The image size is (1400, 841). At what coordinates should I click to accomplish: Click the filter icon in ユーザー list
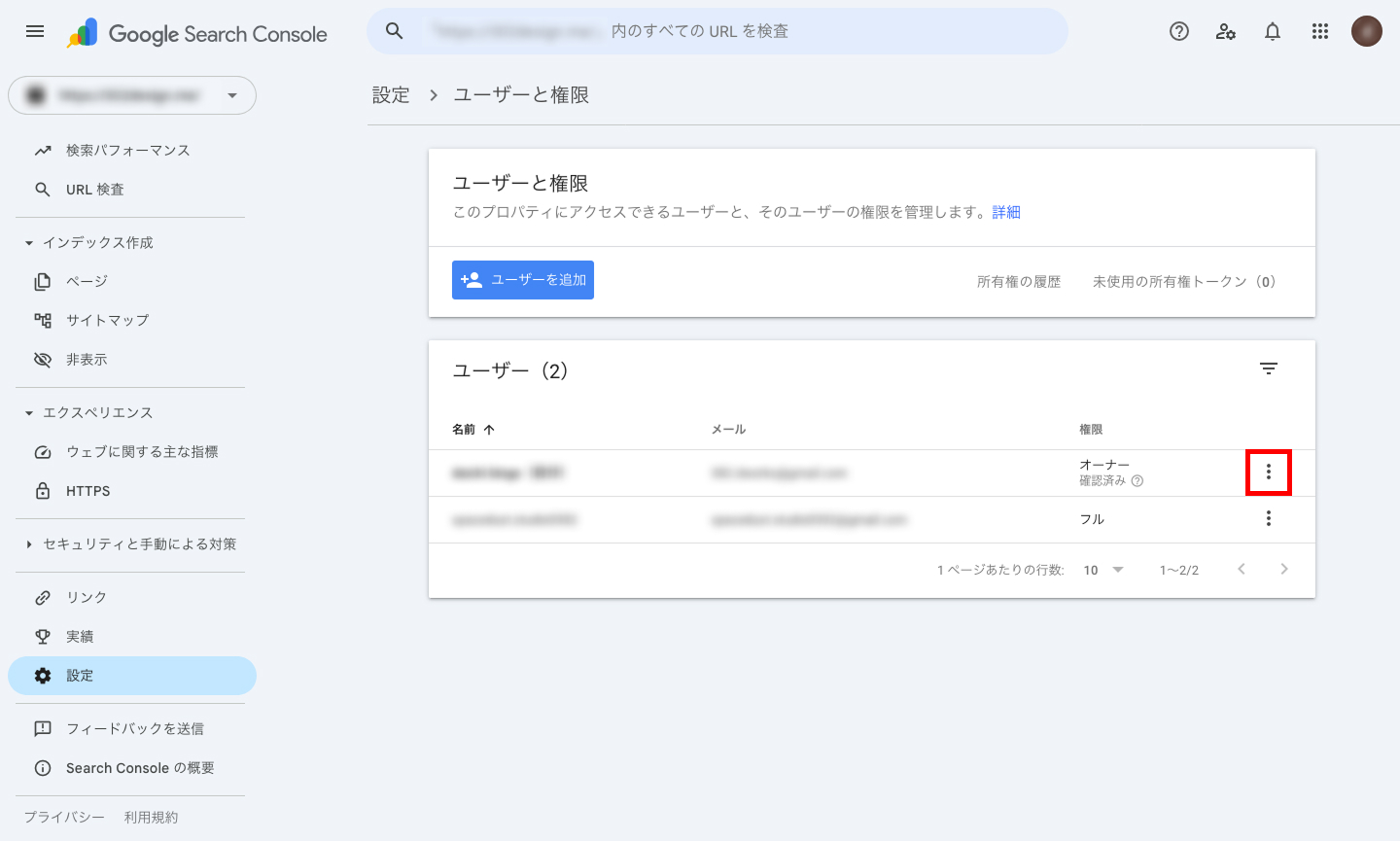1269,368
